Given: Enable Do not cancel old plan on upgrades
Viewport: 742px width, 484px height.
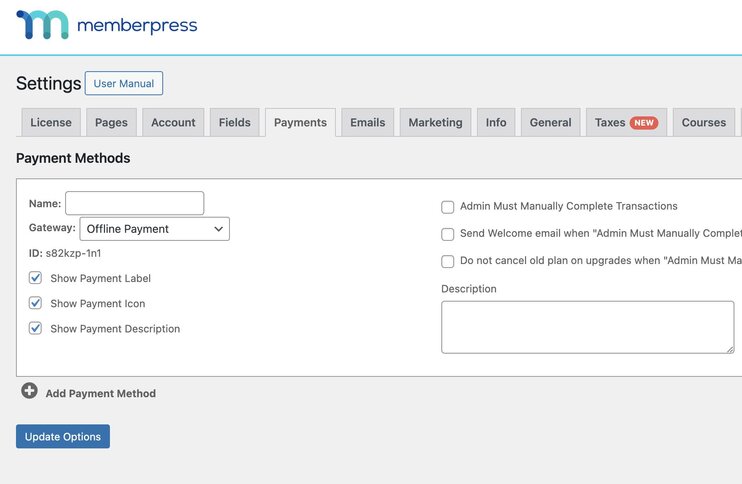Looking at the screenshot, I should [x=448, y=261].
